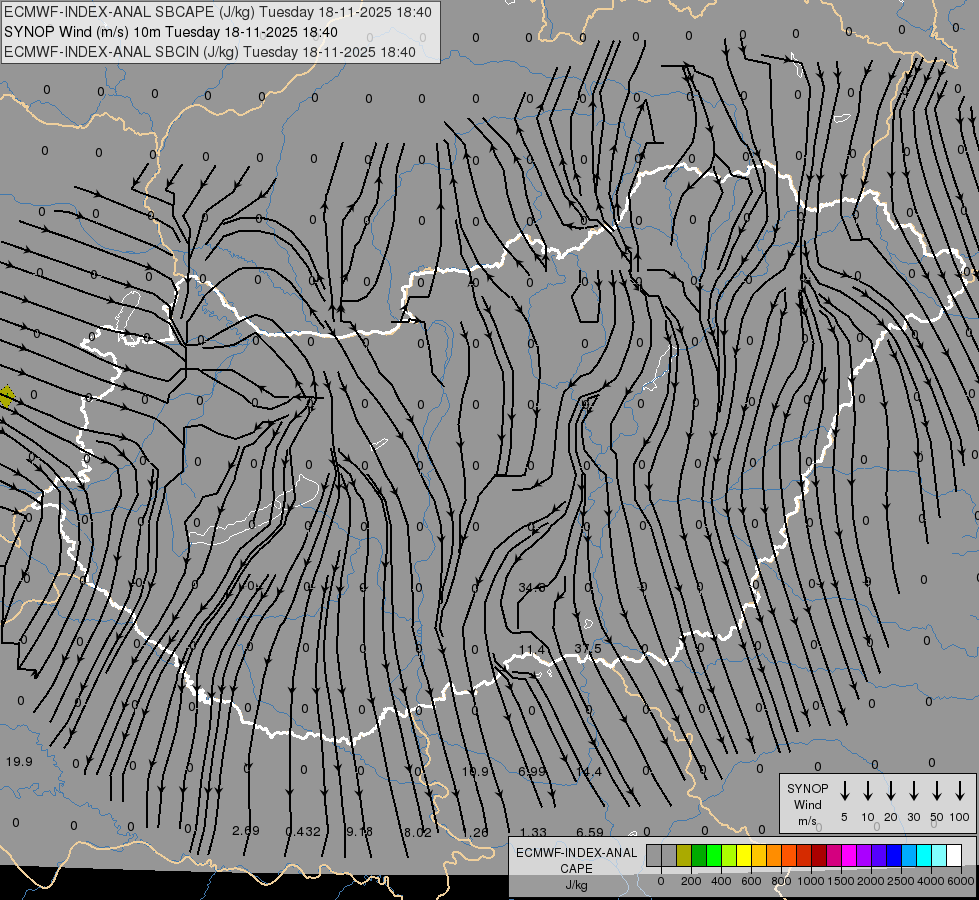Image resolution: width=979 pixels, height=900 pixels.
Task: Click the SYNOP Wind m/s legend label
Action: [807, 804]
